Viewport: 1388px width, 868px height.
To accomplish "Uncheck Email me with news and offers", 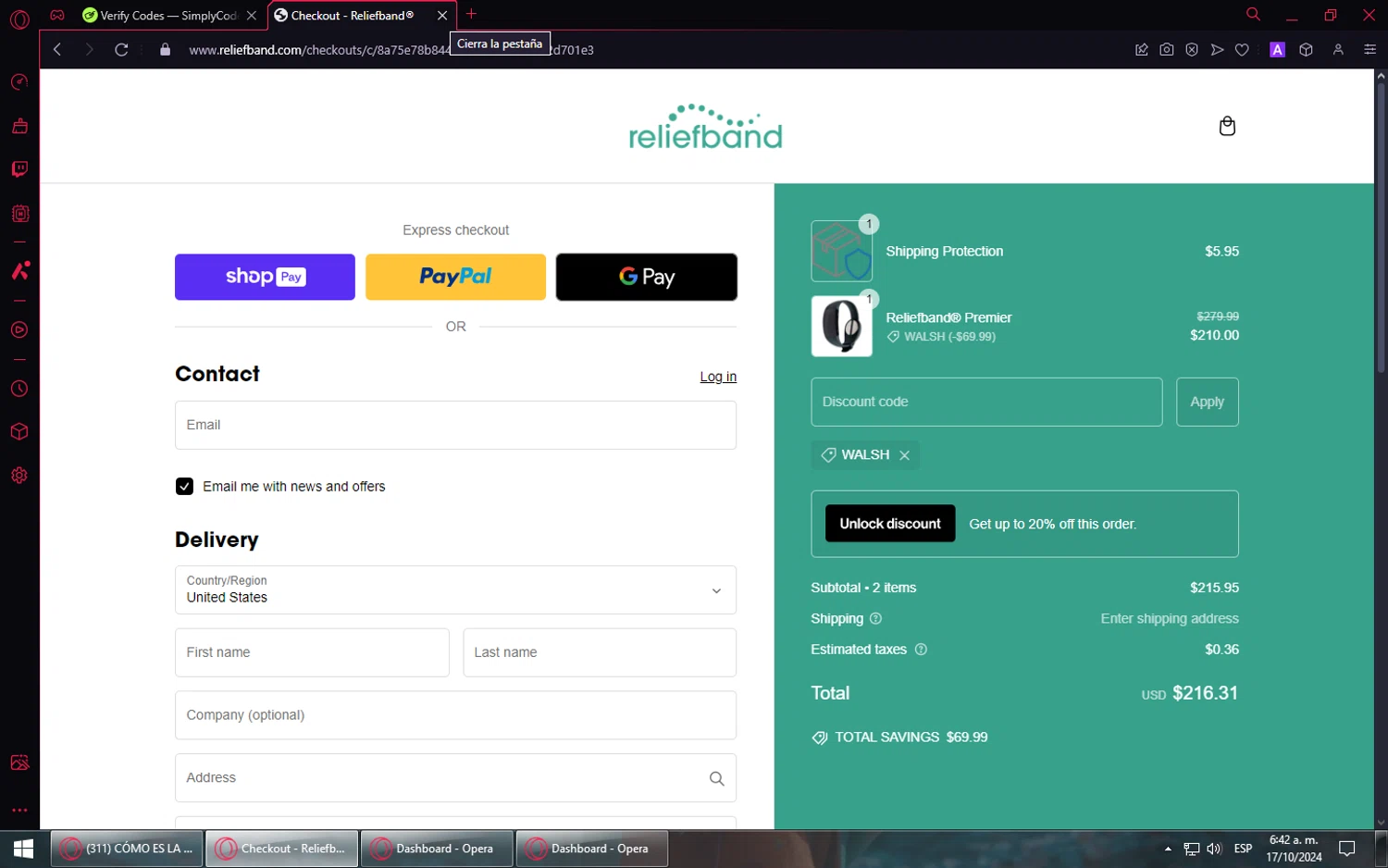I will 185,487.
